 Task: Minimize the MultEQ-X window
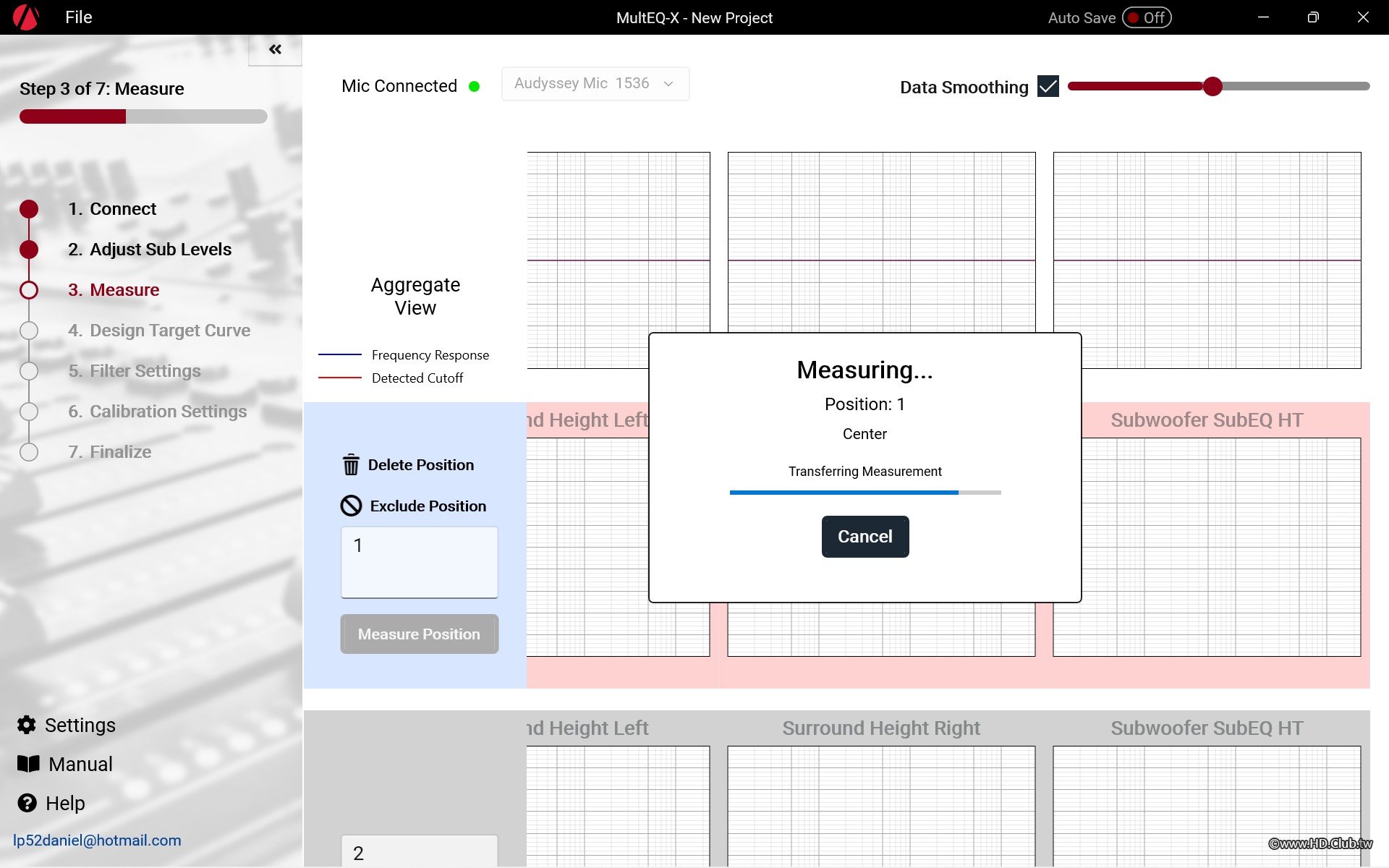click(1264, 17)
